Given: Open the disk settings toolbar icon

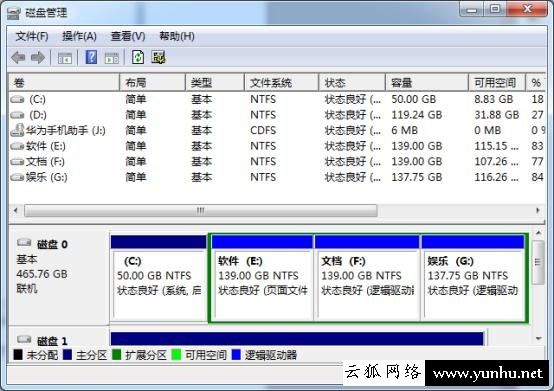Looking at the screenshot, I should [x=159, y=57].
